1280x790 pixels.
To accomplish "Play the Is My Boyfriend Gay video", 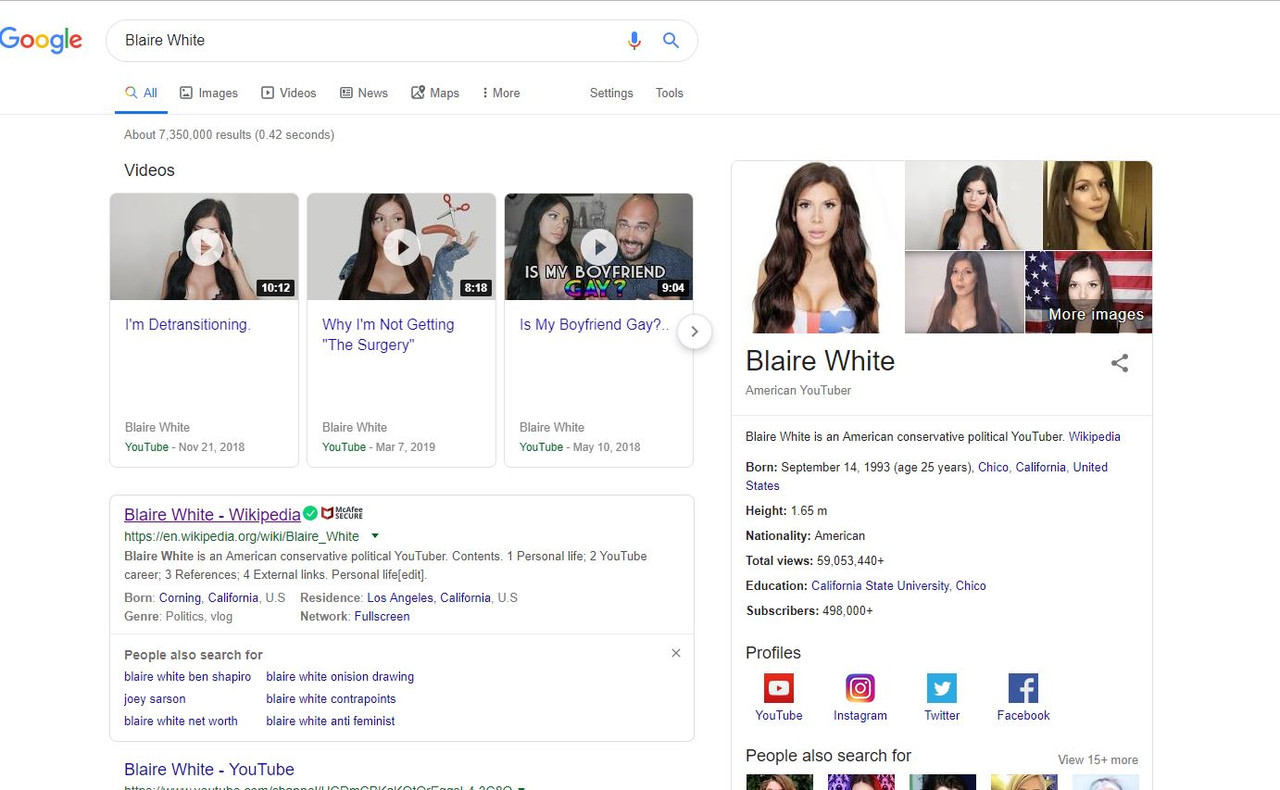I will [x=599, y=247].
